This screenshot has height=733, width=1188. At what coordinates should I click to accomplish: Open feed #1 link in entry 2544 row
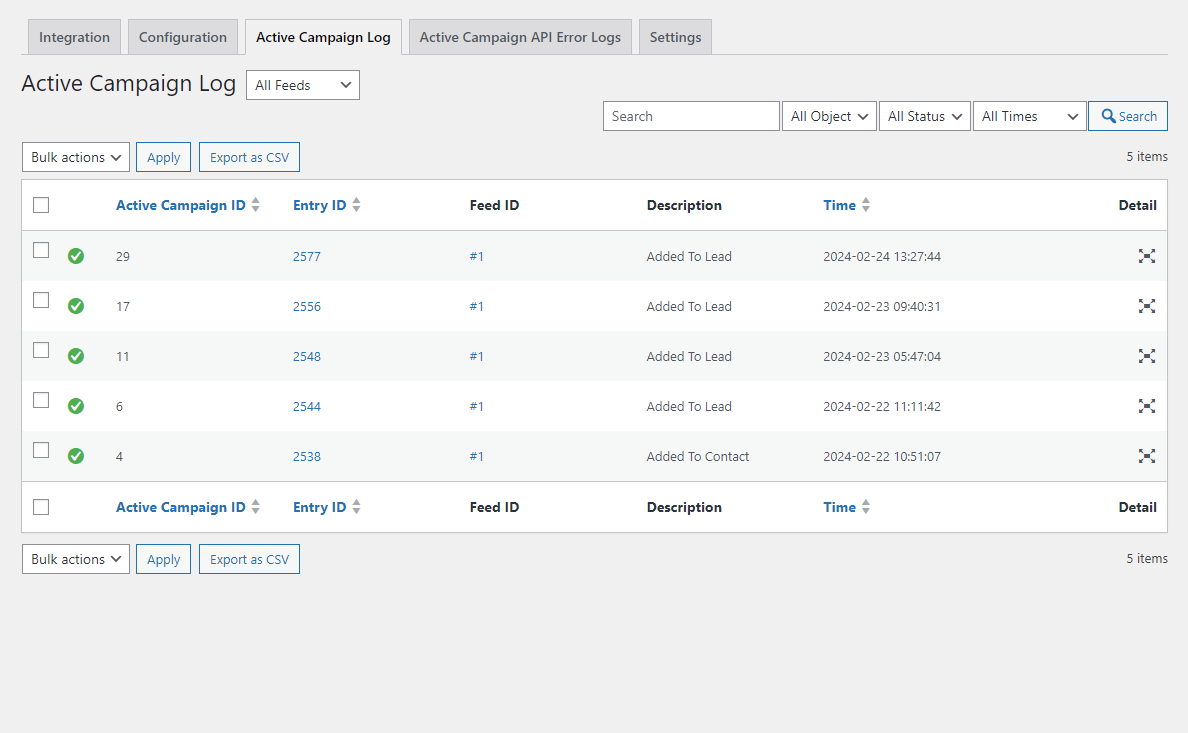pyautogui.click(x=477, y=406)
